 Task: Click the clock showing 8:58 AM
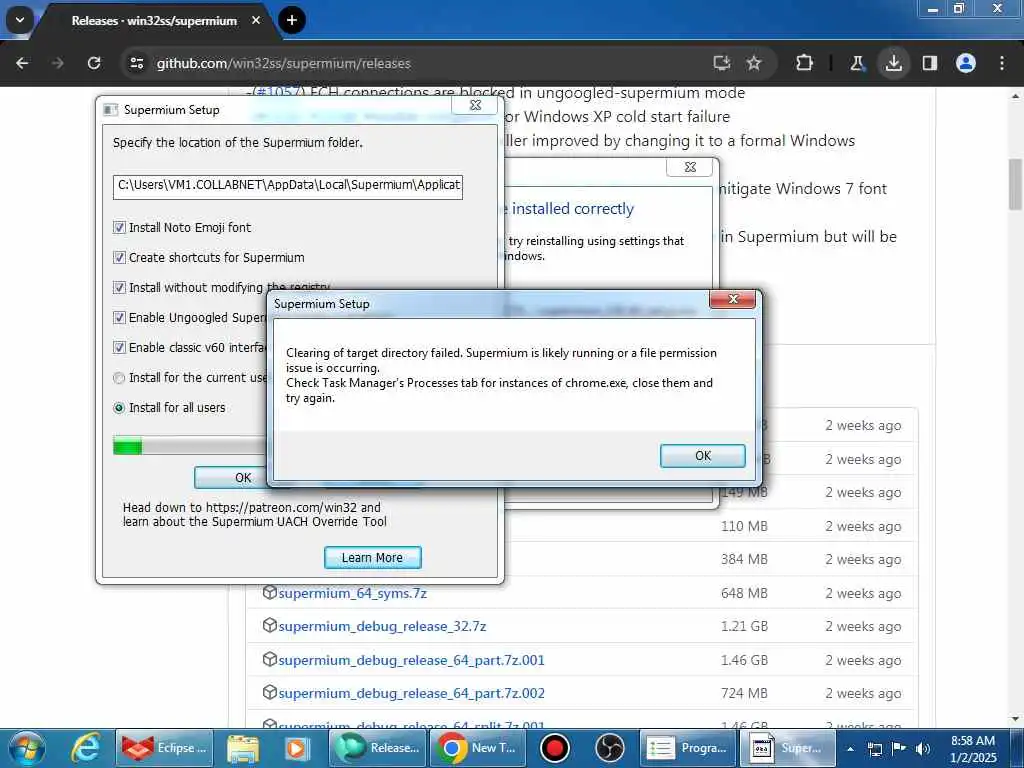973,741
